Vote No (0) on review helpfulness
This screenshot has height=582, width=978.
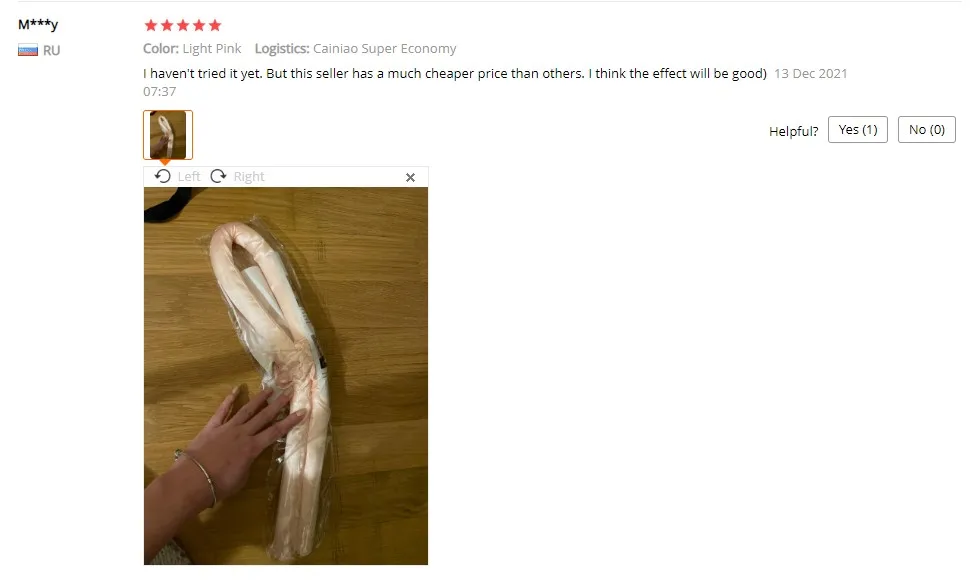pyautogui.click(x=926, y=130)
